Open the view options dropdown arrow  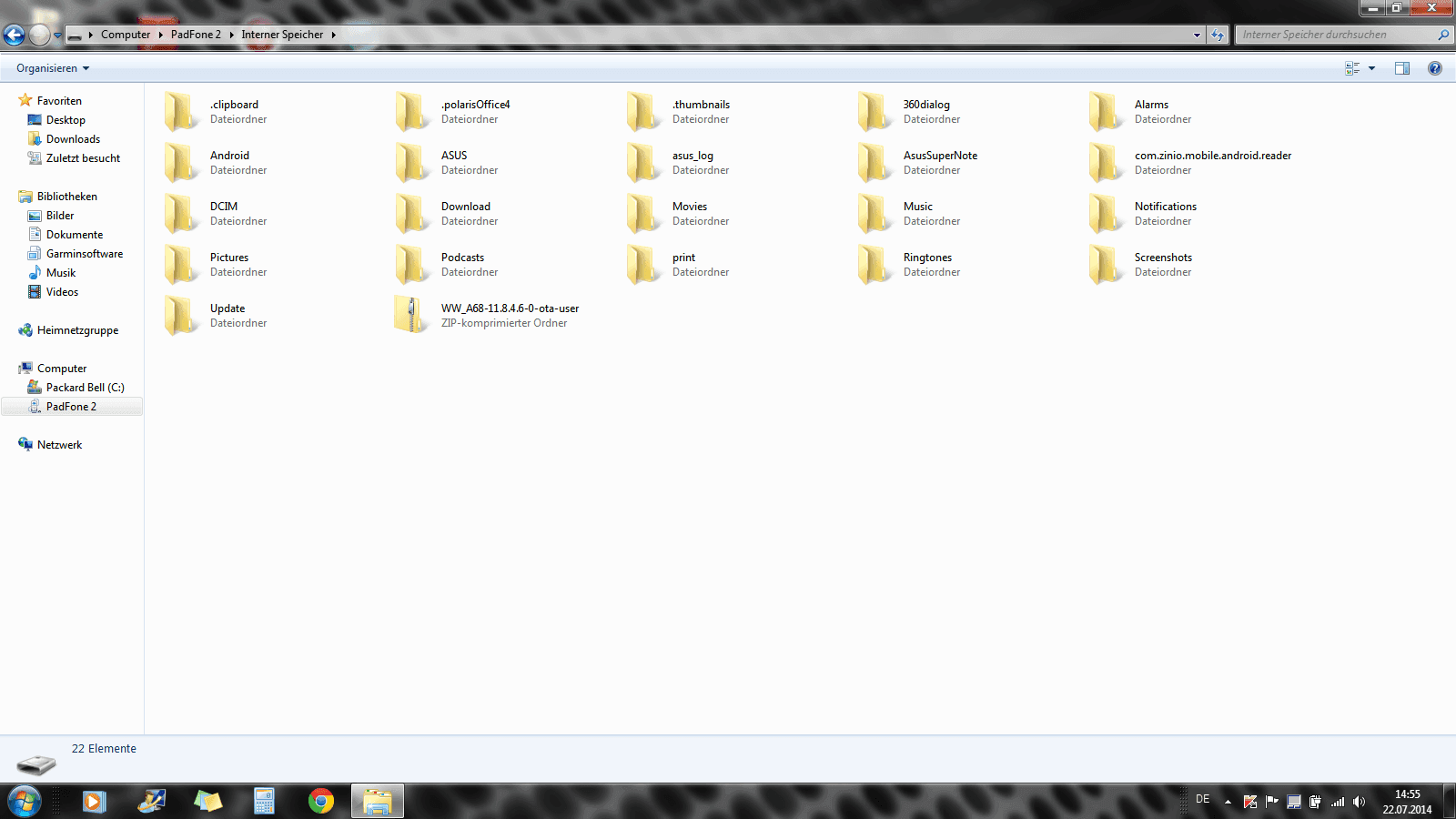pyautogui.click(x=1372, y=68)
